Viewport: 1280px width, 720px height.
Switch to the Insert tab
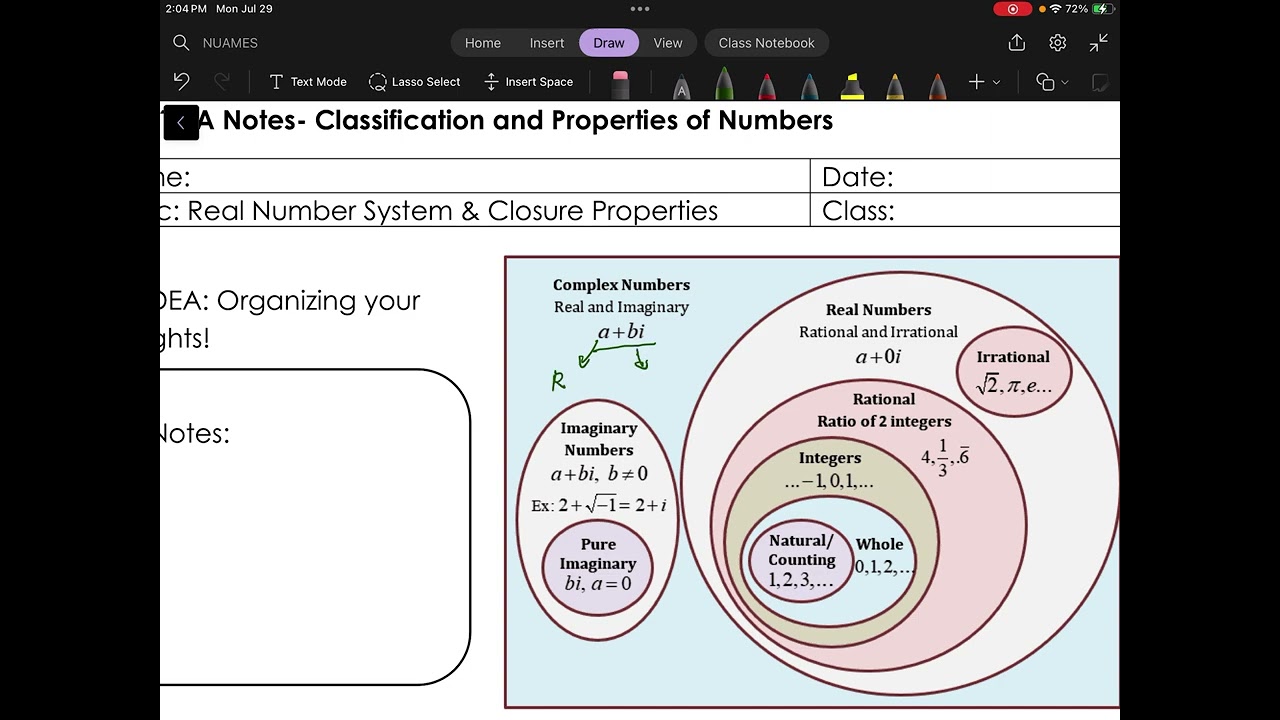pyautogui.click(x=547, y=43)
